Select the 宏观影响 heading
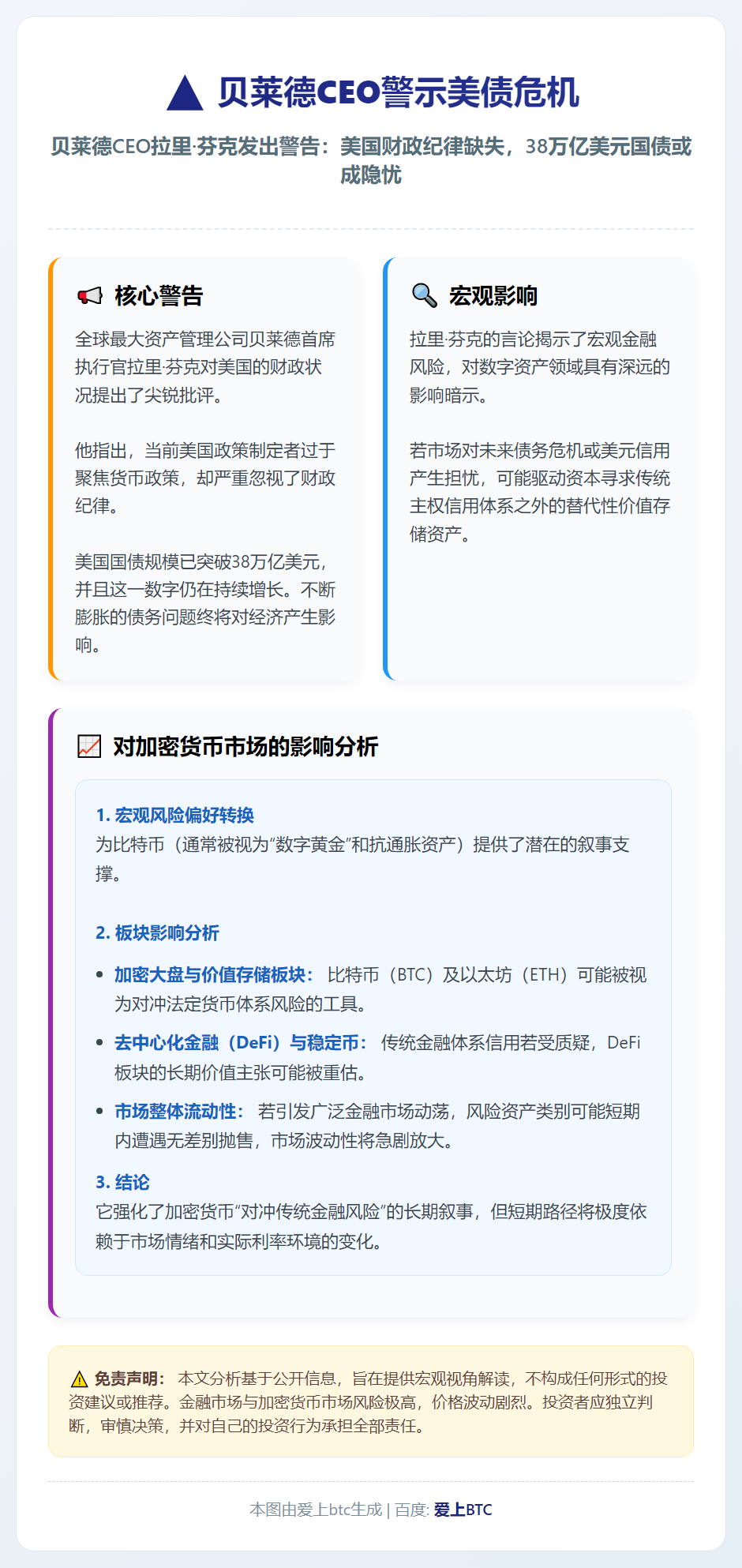The image size is (742, 1568). pyautogui.click(x=493, y=296)
